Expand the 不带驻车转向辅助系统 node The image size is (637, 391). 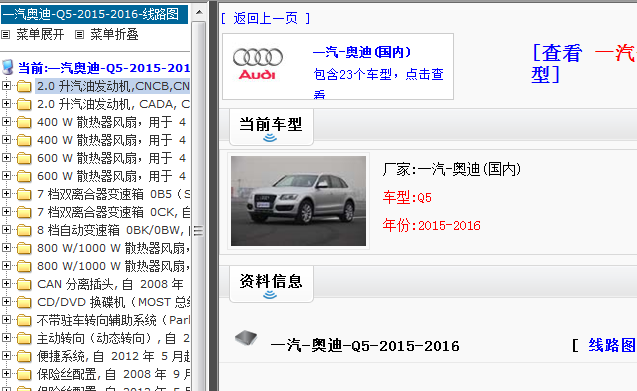point(6,319)
